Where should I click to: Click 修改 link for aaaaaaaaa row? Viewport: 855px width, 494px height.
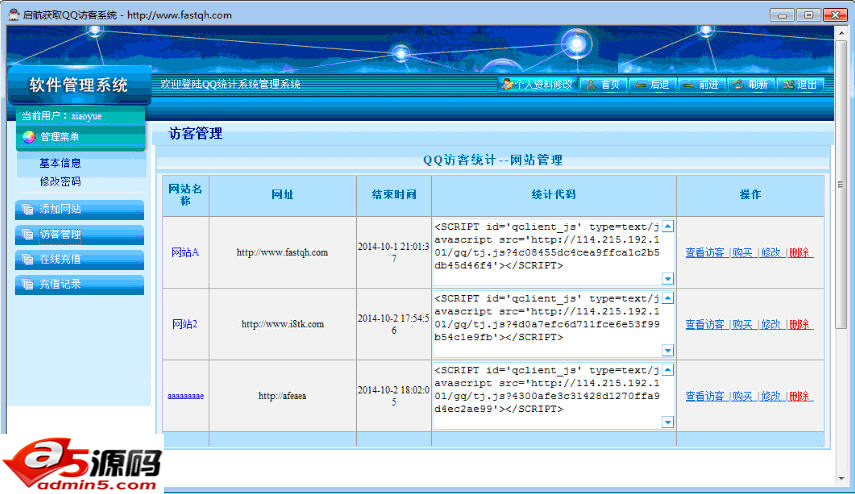point(769,397)
